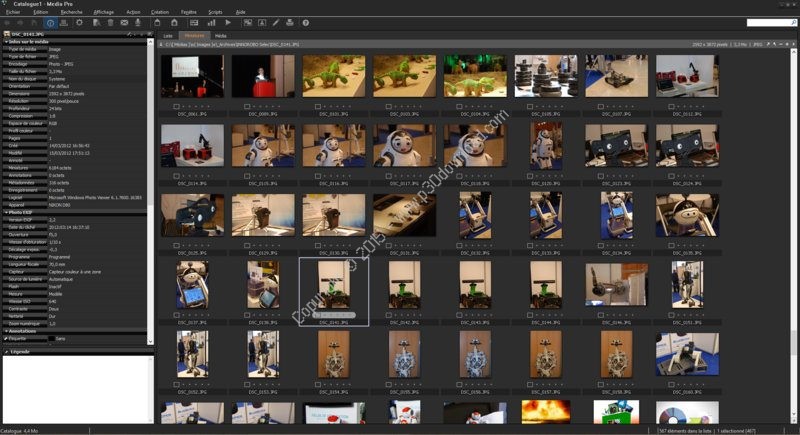Click the microphone voice annotation icon
Viewport: 800px width, 435px height.
pos(138,23)
